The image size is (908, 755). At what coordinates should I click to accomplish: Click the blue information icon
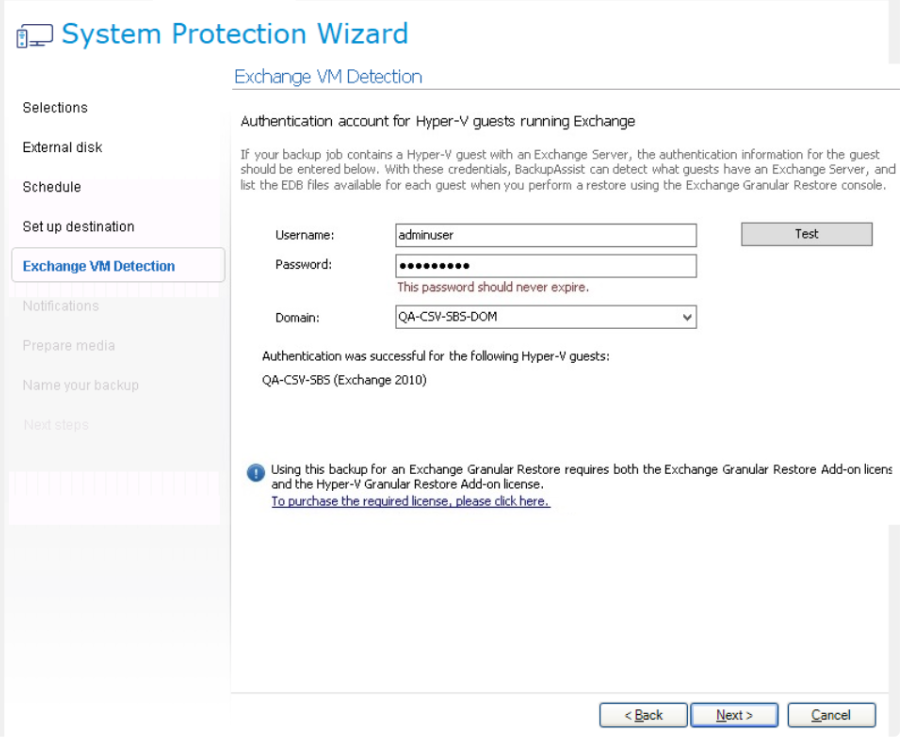coord(256,473)
